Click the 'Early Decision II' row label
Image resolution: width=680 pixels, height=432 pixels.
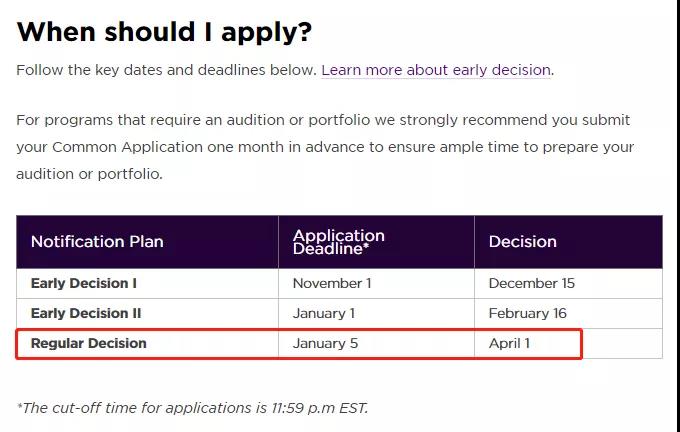click(x=86, y=313)
